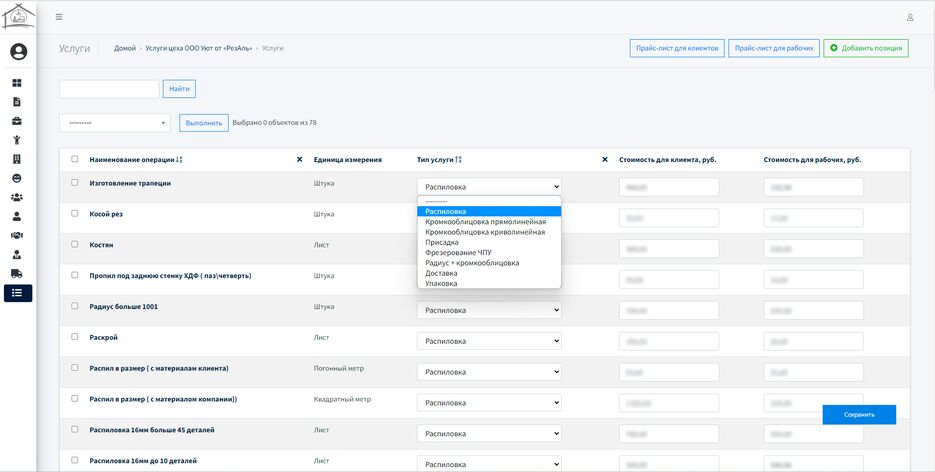
Task: Open the highlighted list icon in sidebar
Action: click(18, 293)
